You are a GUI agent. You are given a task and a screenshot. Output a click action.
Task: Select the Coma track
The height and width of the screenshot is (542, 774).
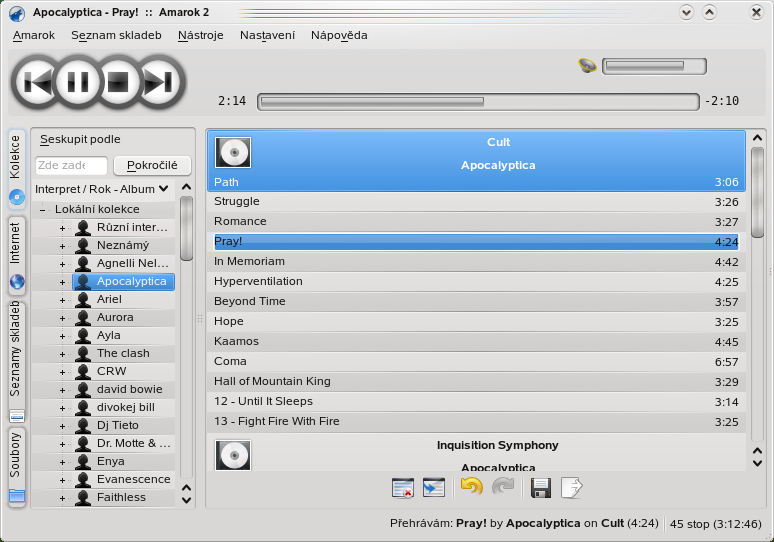[x=476, y=362]
